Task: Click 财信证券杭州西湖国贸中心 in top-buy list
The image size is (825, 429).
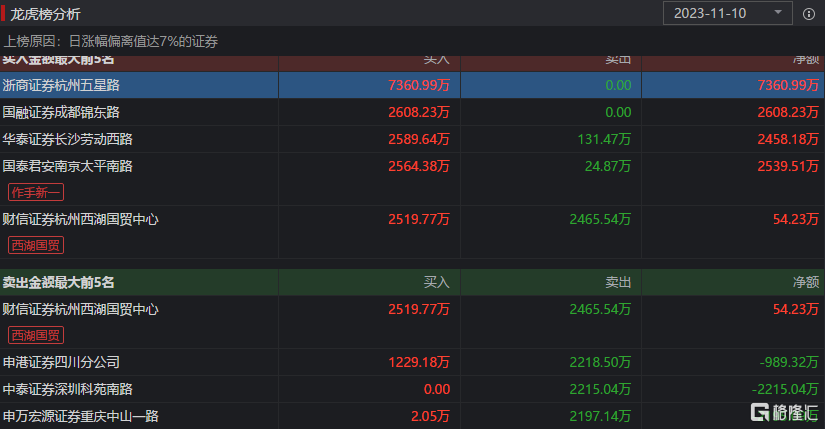Action: 81,219
